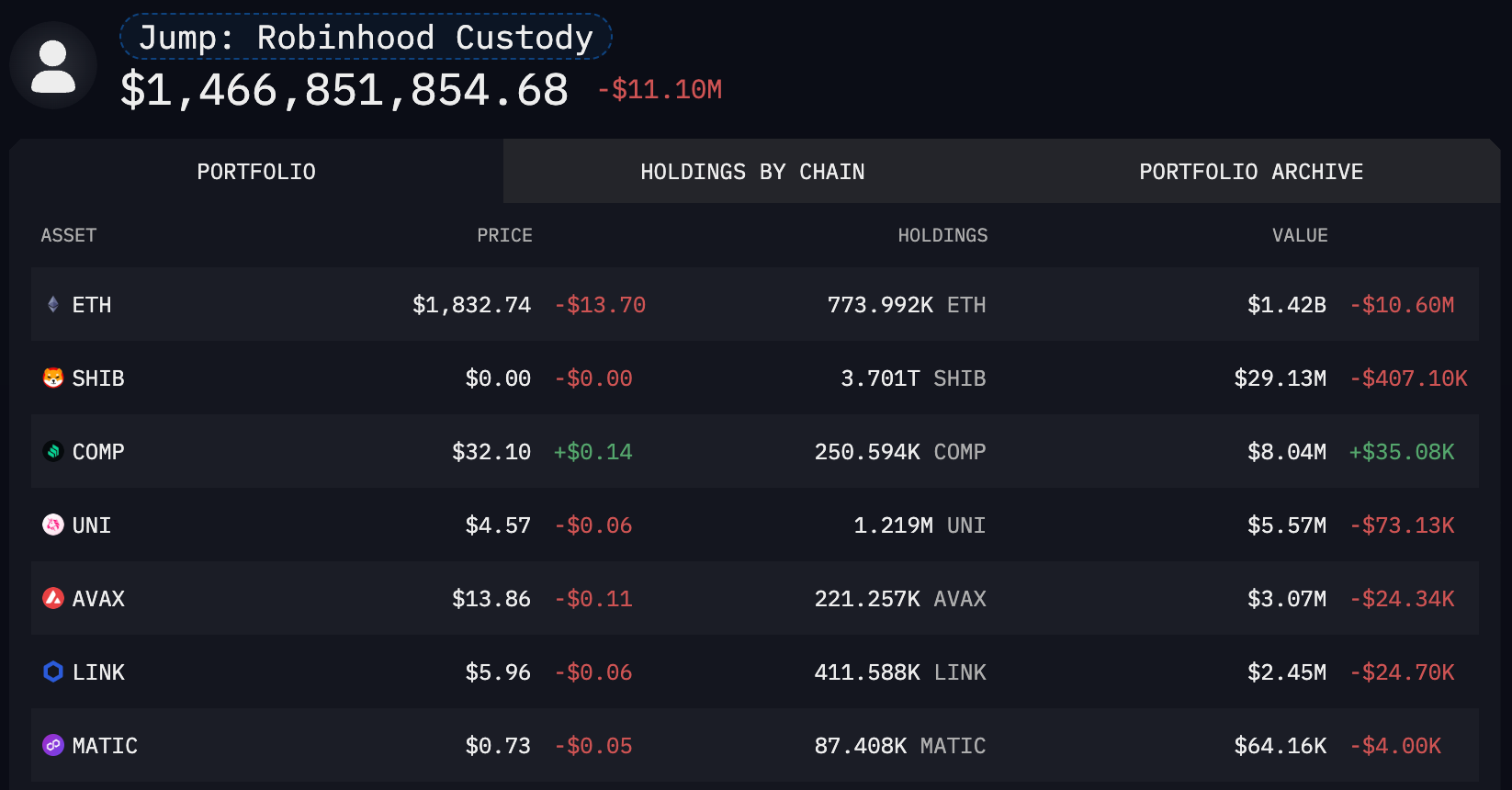Viewport: 1512px width, 790px height.
Task: Open the ETH asset link
Action: pos(92,305)
